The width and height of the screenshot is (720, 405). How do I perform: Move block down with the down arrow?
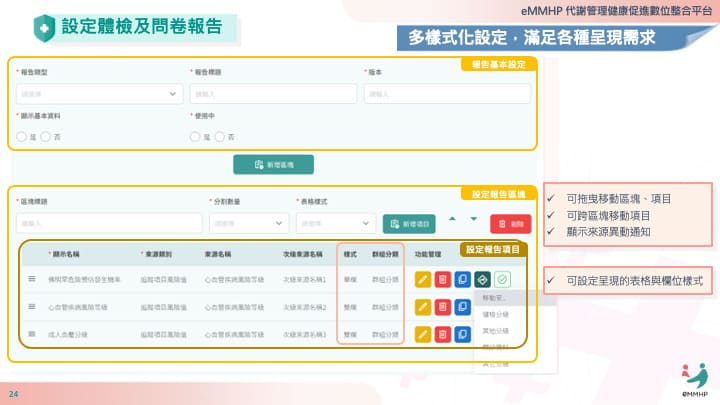tap(471, 220)
